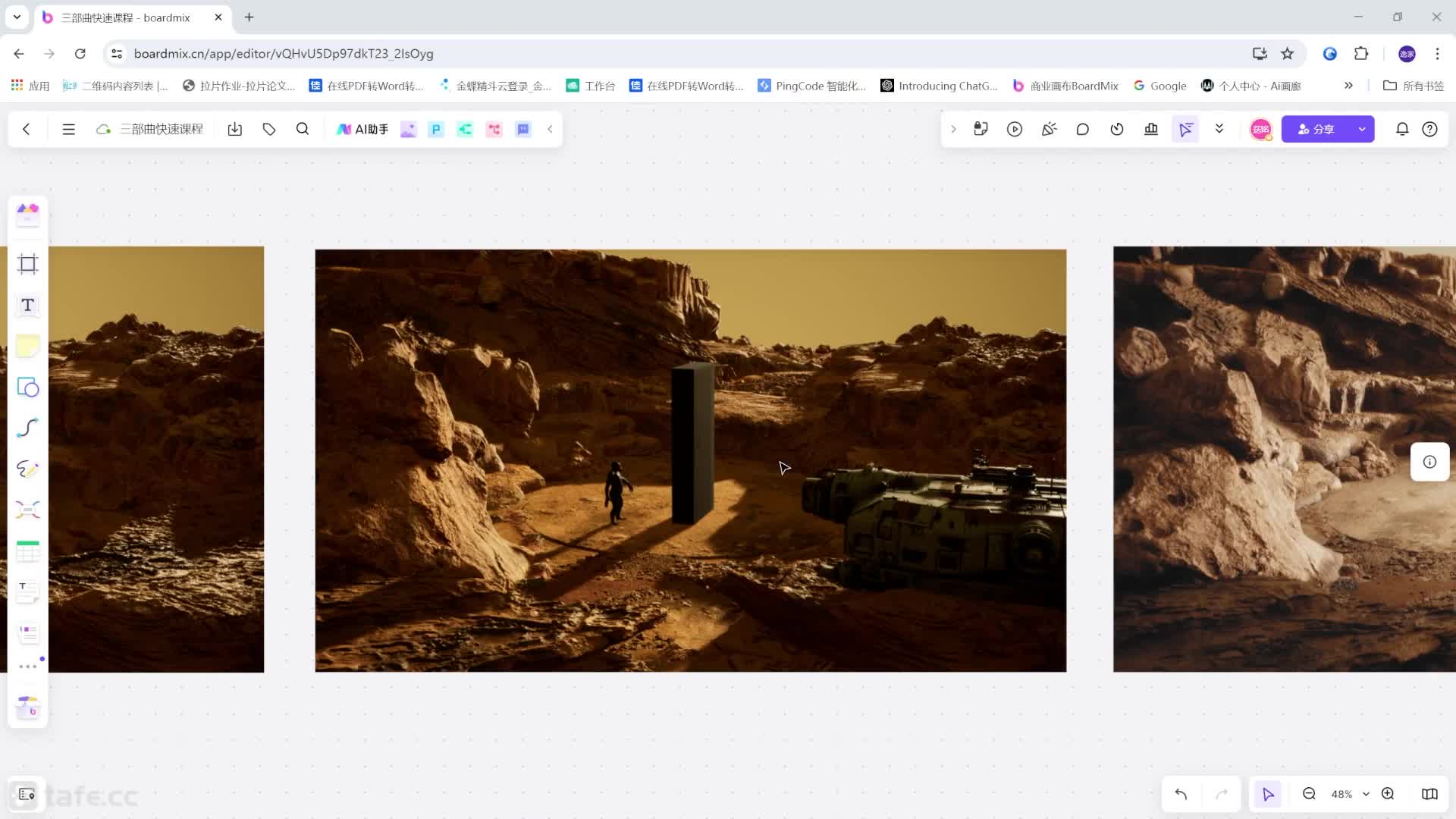Open a new browser tab

click(x=249, y=17)
